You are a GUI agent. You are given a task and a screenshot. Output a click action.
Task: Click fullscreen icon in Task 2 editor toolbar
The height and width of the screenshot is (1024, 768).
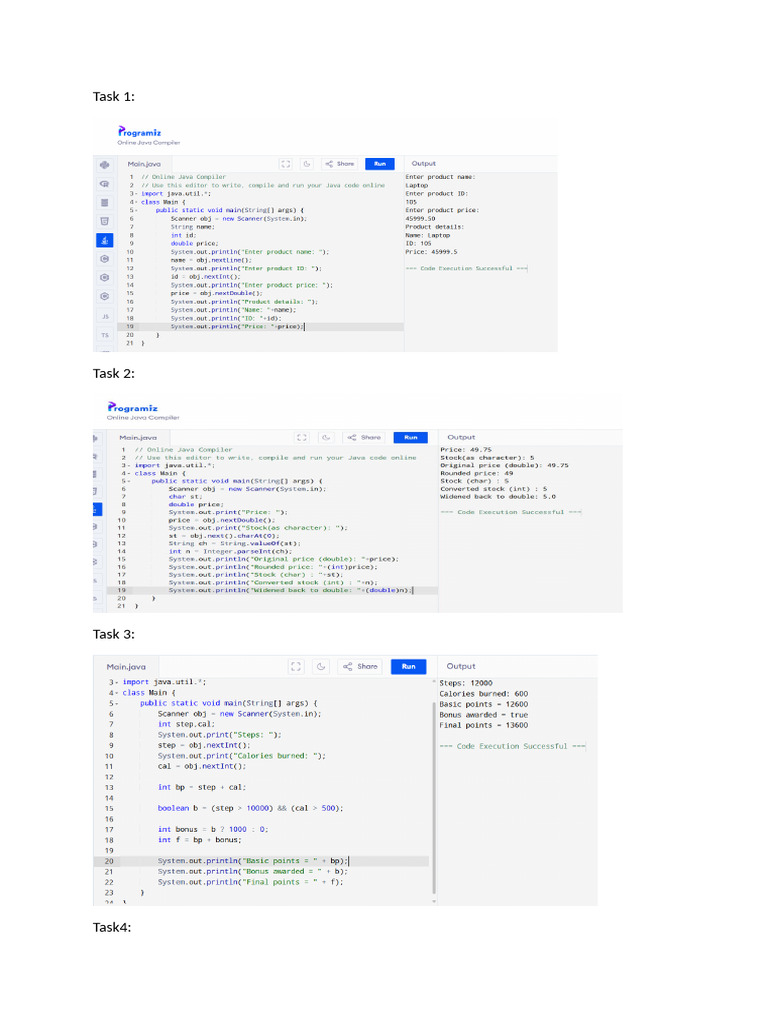pyautogui.click(x=302, y=438)
